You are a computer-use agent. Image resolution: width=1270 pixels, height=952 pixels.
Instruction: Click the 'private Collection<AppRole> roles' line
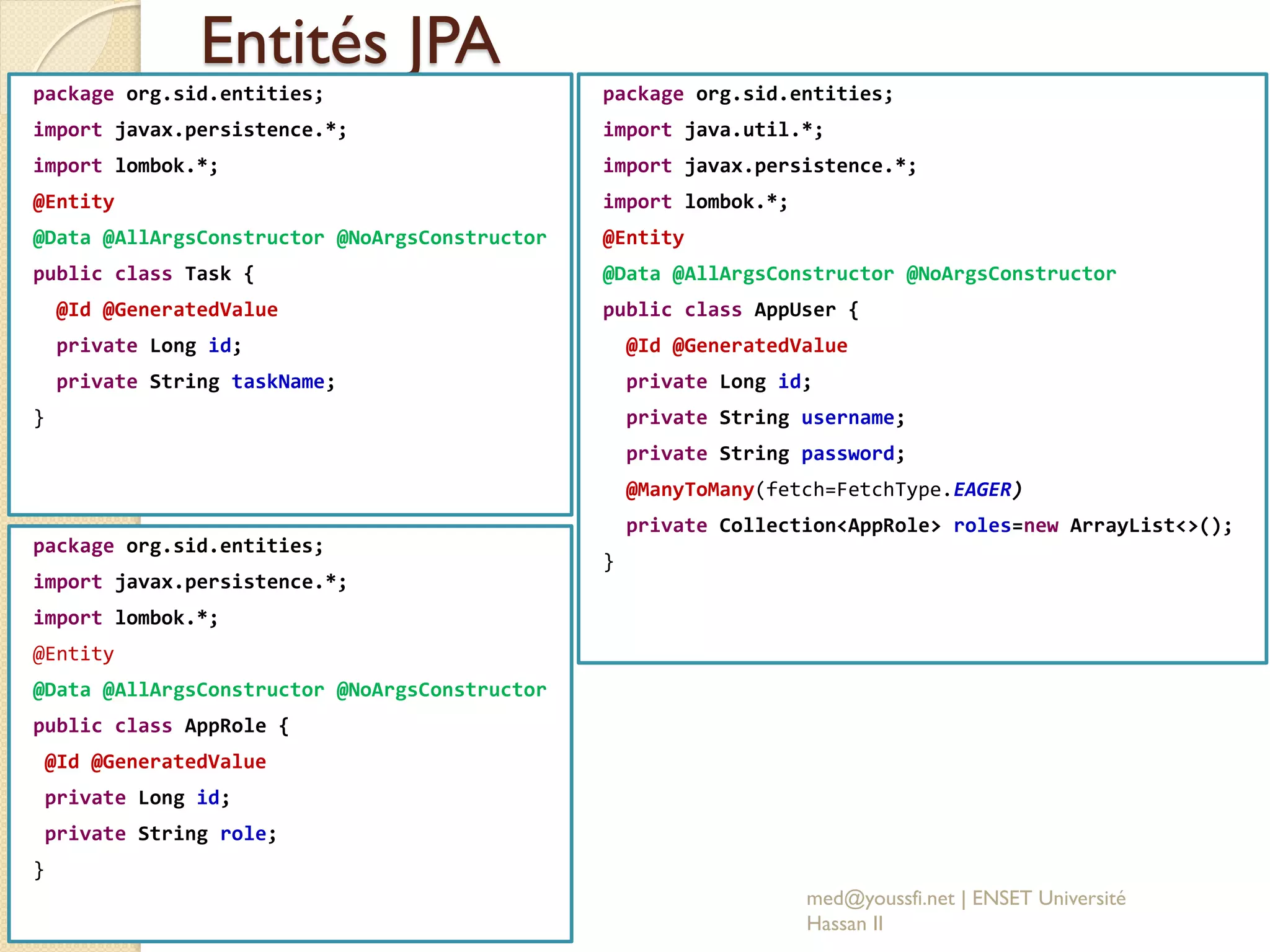coord(929,526)
